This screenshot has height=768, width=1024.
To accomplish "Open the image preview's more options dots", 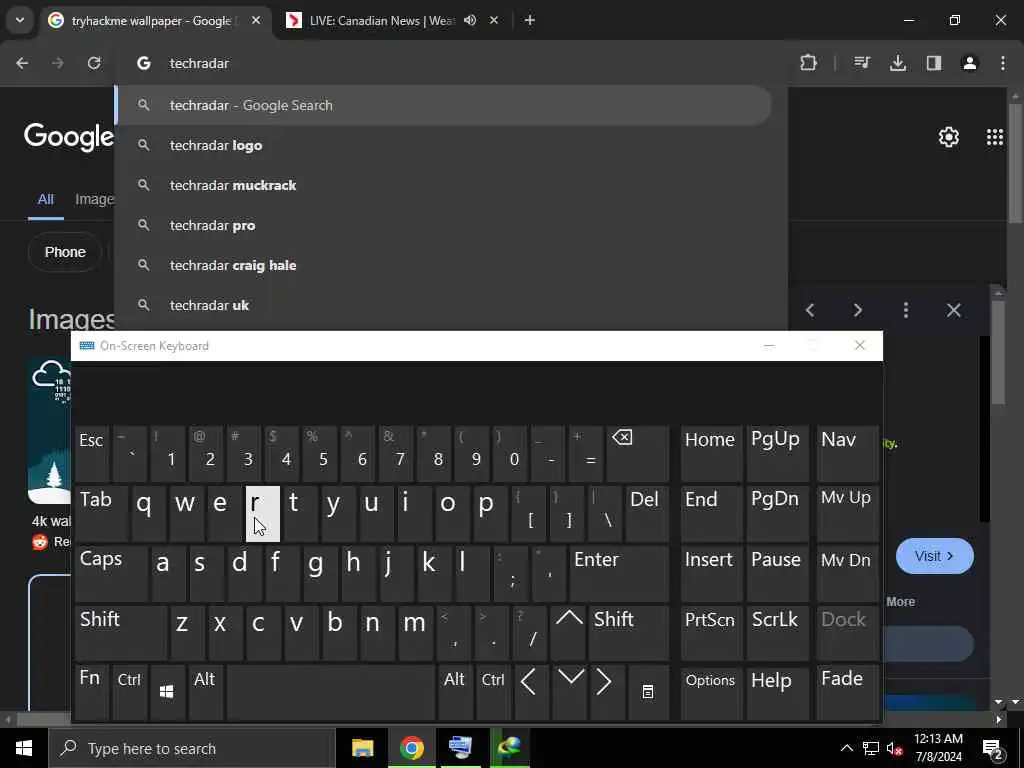I will (906, 310).
